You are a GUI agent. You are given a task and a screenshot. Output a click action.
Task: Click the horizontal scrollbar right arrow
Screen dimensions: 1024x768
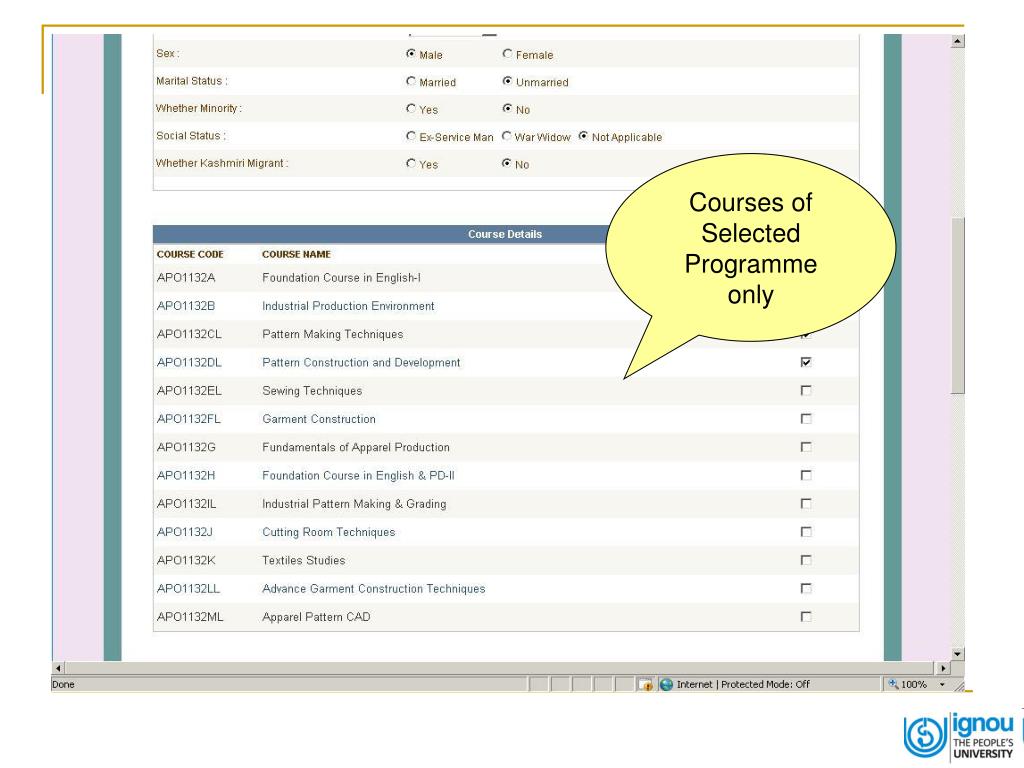pos(943,668)
